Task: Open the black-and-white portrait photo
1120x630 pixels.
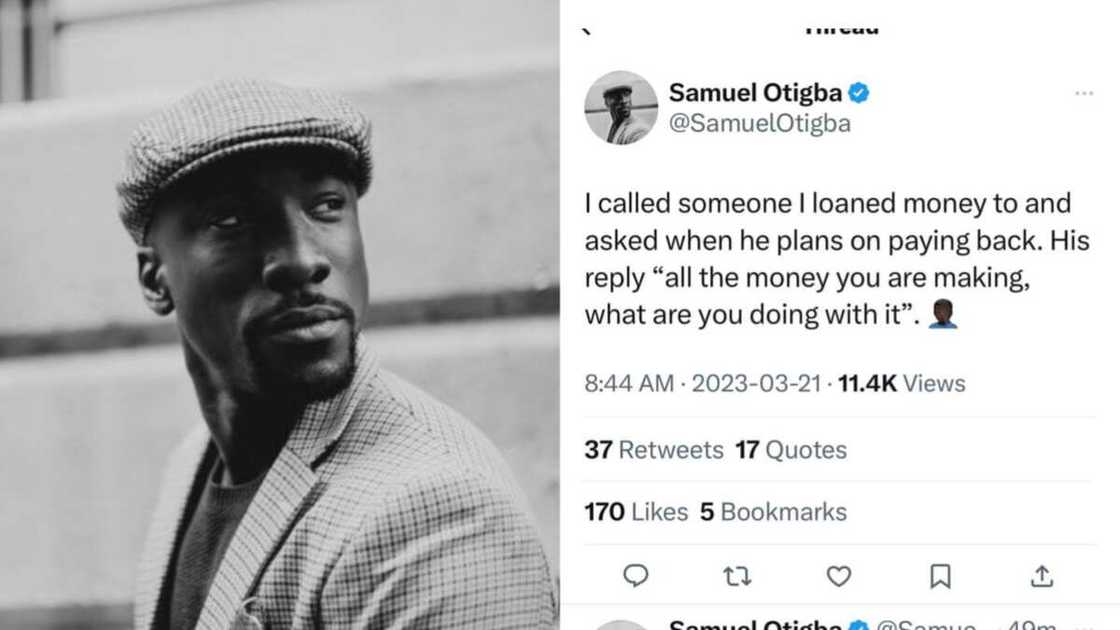Action: pos(280,315)
